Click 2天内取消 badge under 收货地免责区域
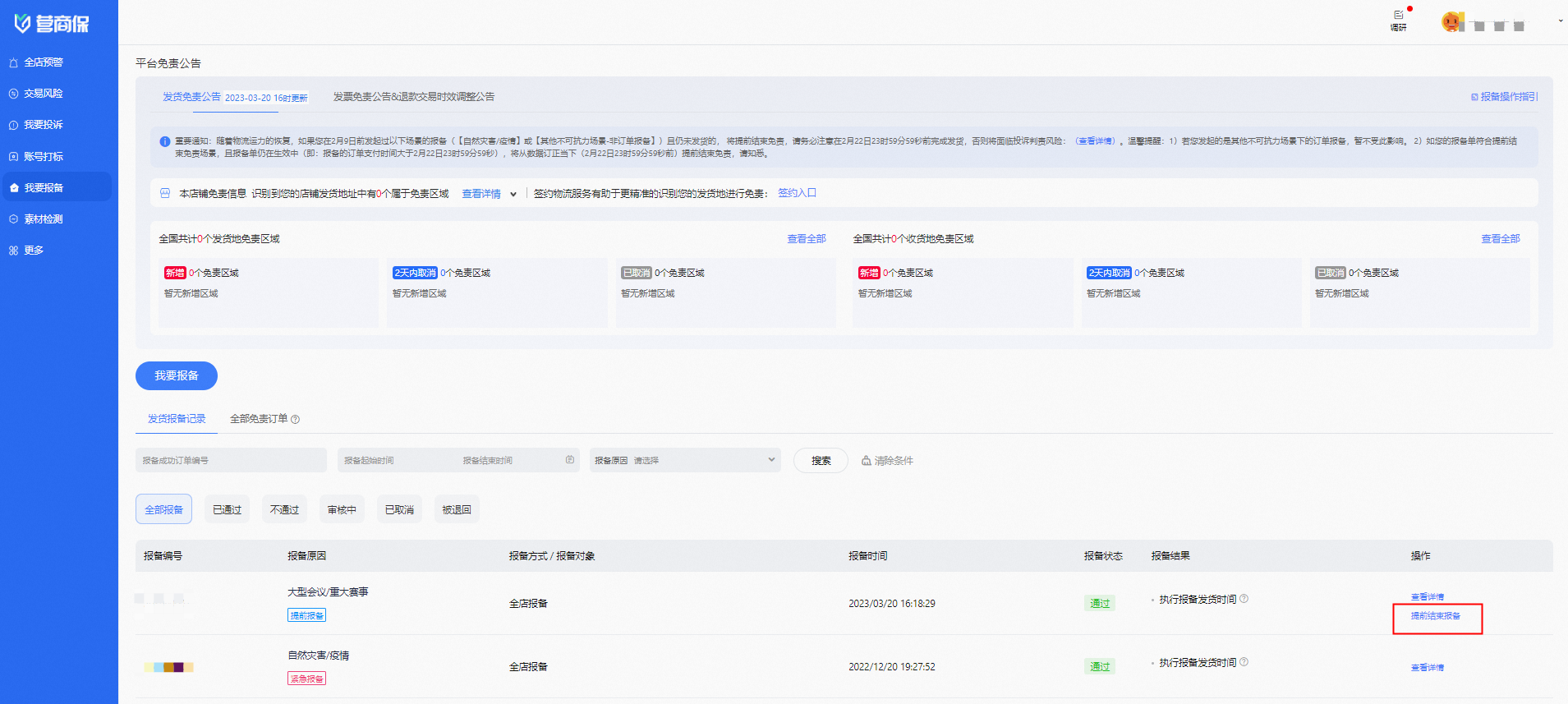The width and height of the screenshot is (1568, 704). pyautogui.click(x=1109, y=273)
